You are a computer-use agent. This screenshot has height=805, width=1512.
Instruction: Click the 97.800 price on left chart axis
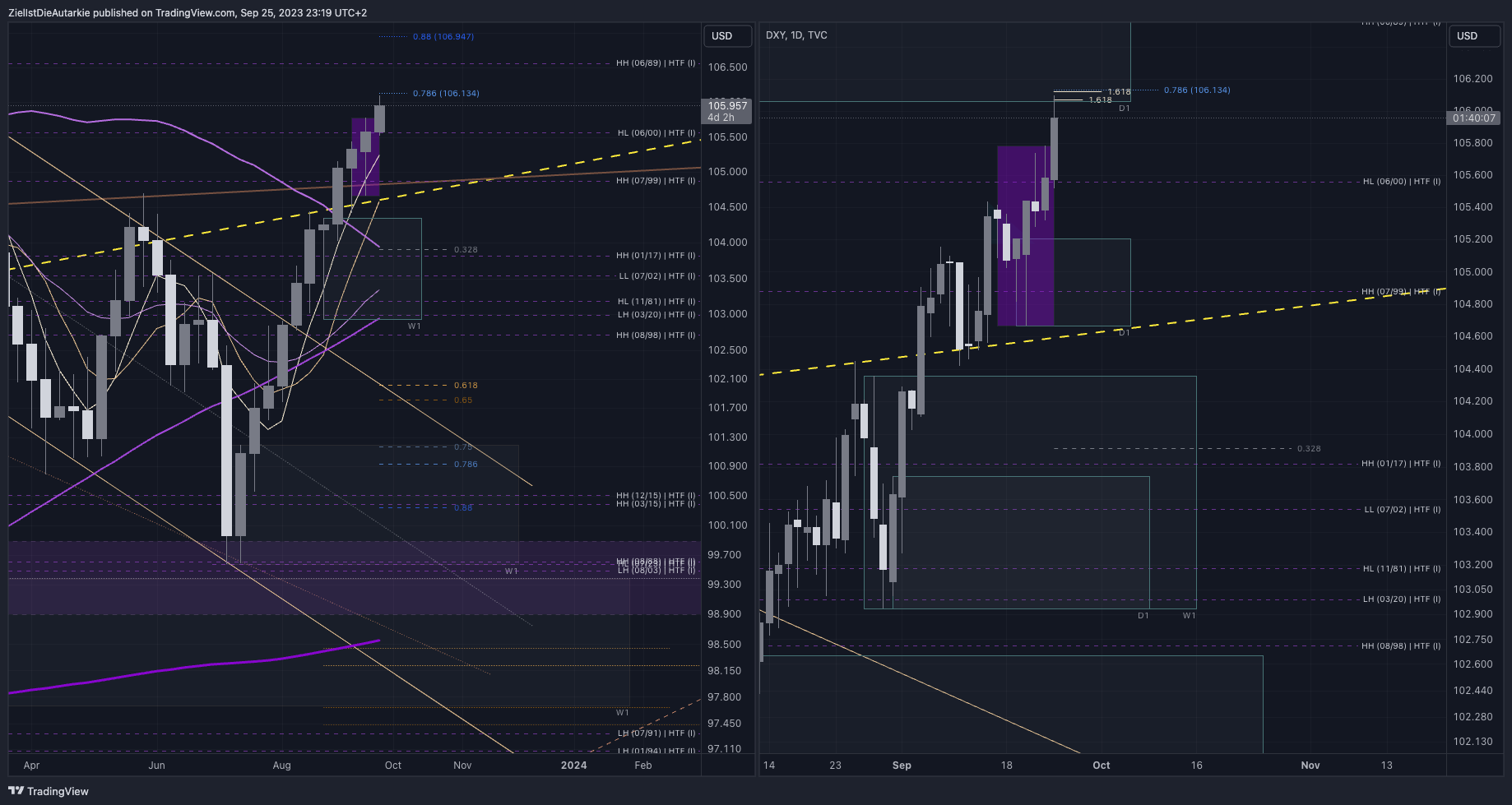tap(724, 697)
